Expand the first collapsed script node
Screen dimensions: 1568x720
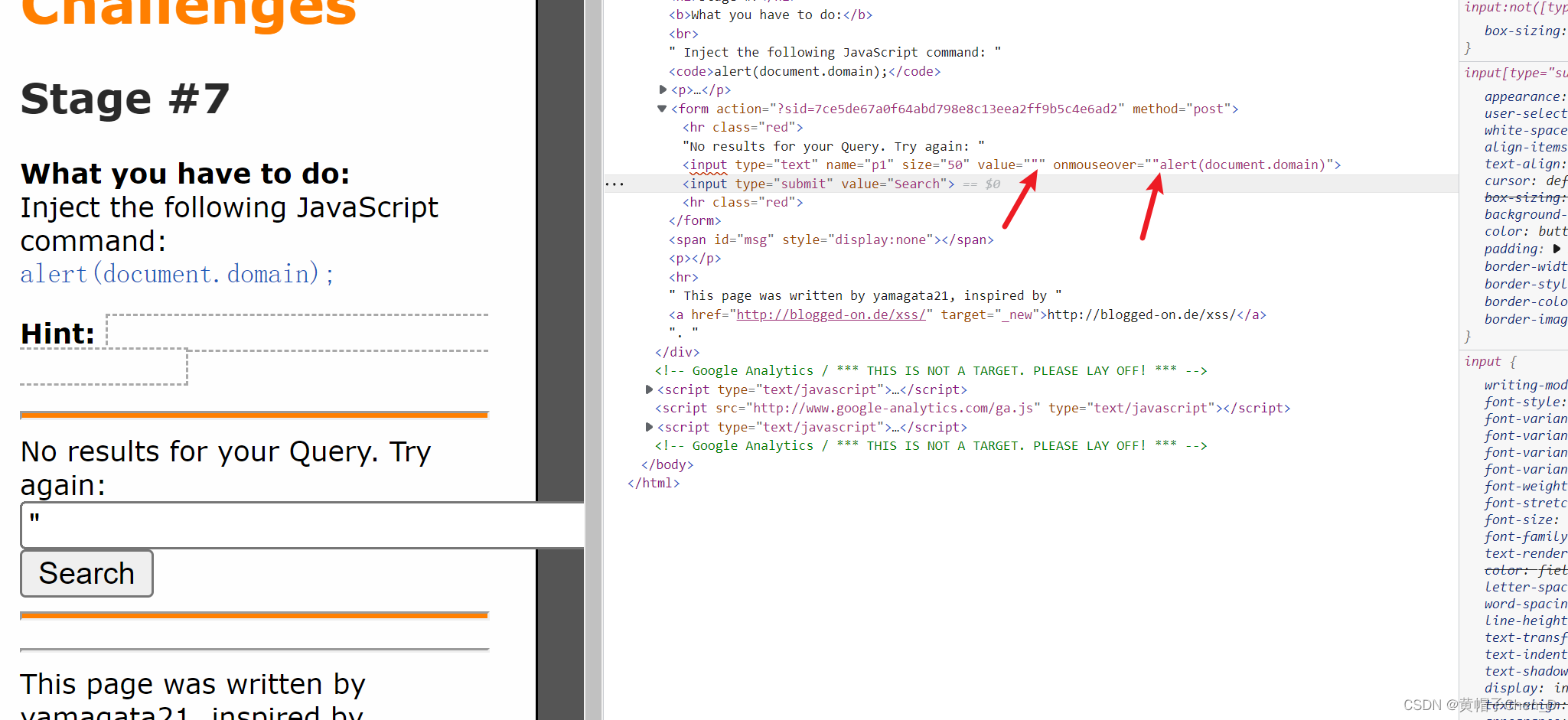[649, 389]
